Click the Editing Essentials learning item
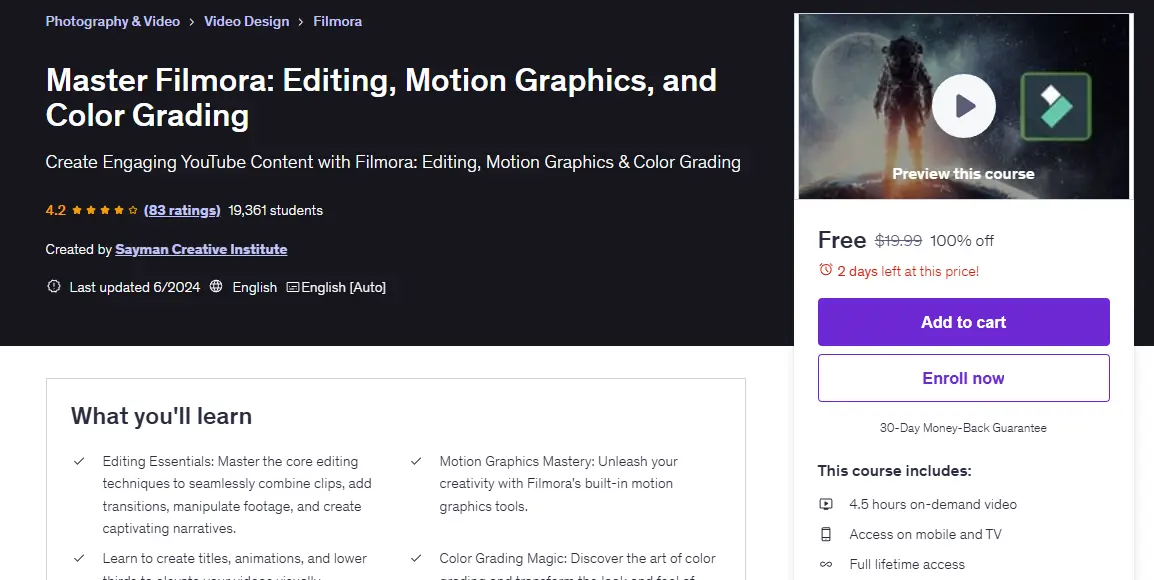Viewport: 1154px width, 580px height. (237, 495)
